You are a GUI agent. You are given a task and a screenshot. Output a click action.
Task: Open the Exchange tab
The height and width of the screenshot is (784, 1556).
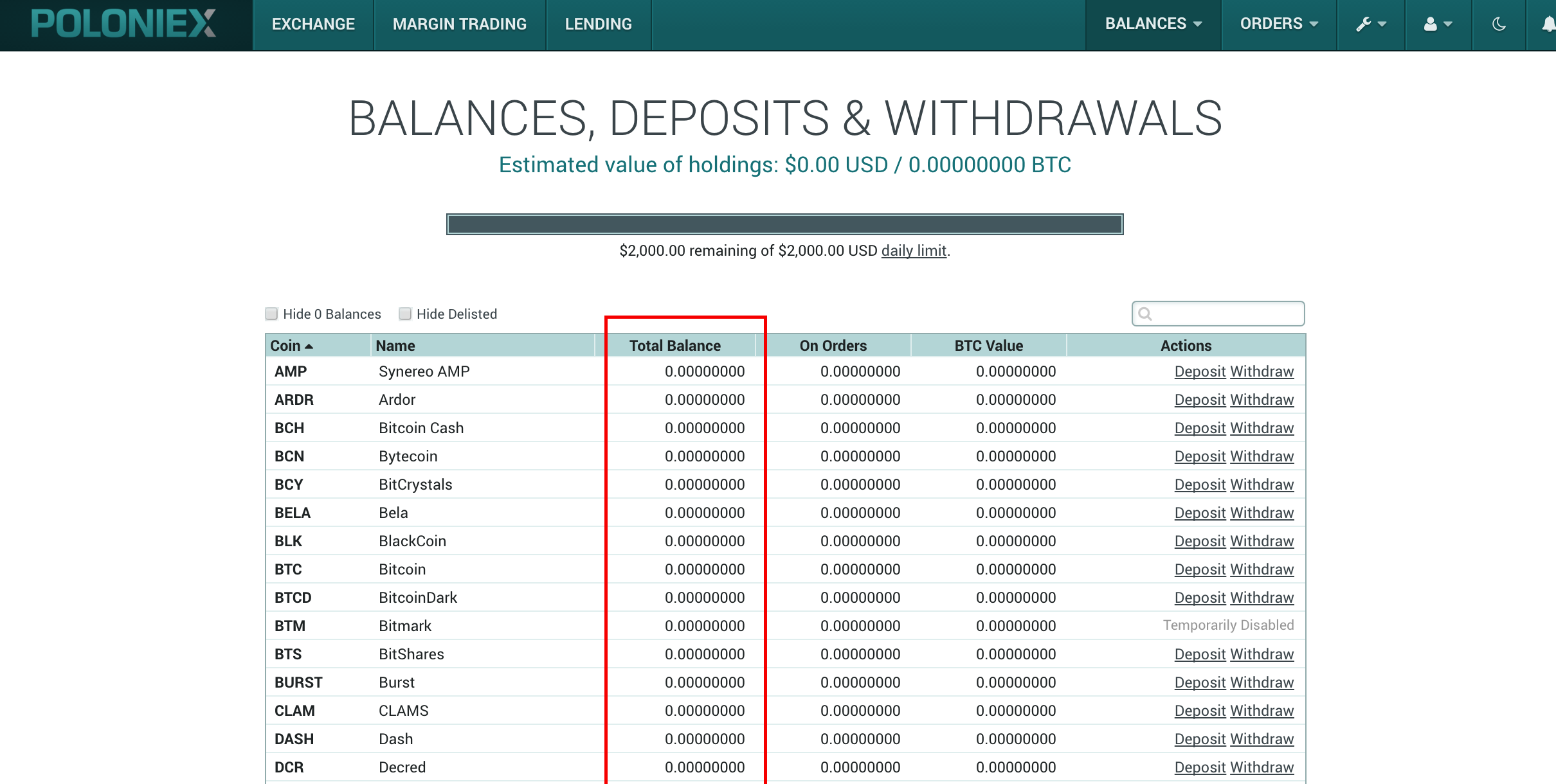(313, 24)
